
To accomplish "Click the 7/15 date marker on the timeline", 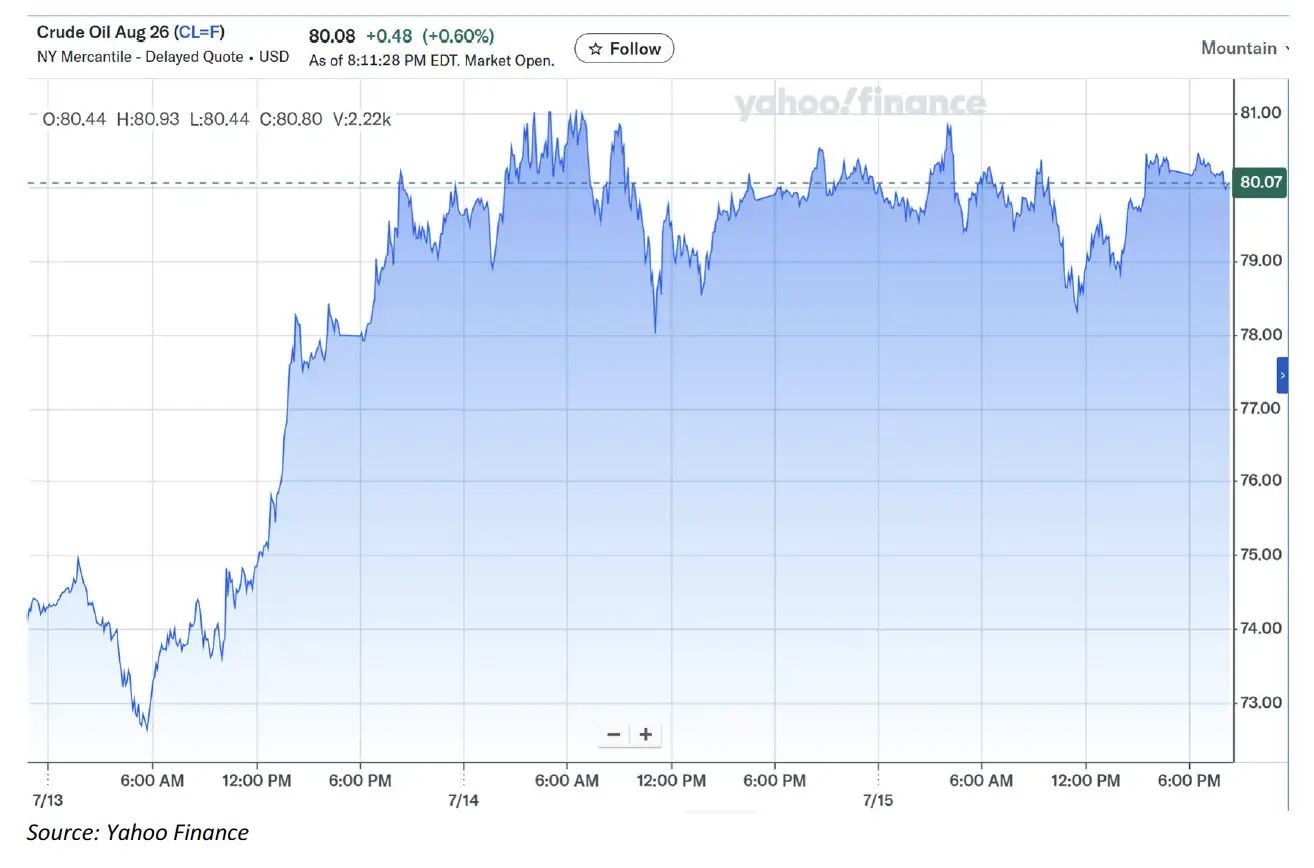I will pos(878,801).
